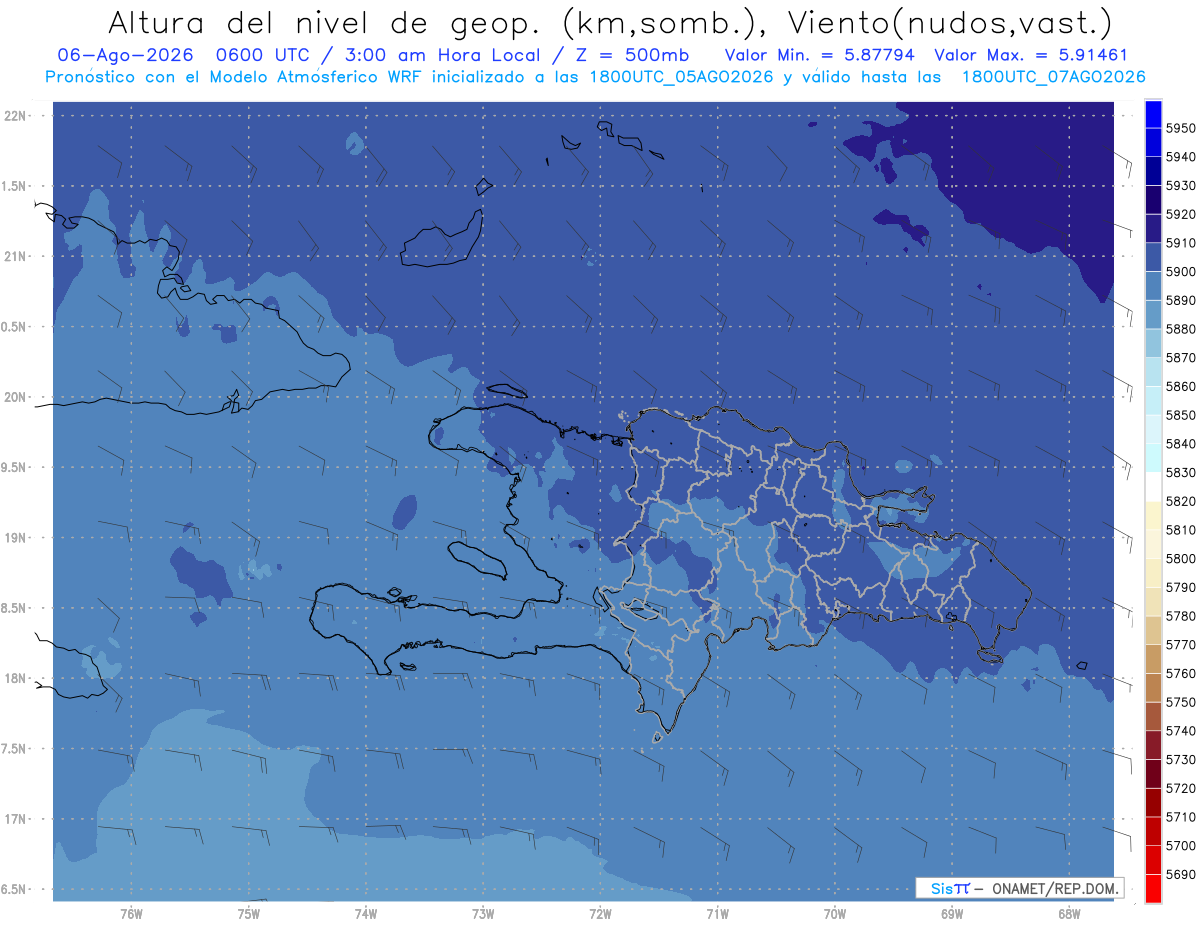This screenshot has height=927, width=1200.
Task: Click the '22N' latitude label
Action: (15, 116)
